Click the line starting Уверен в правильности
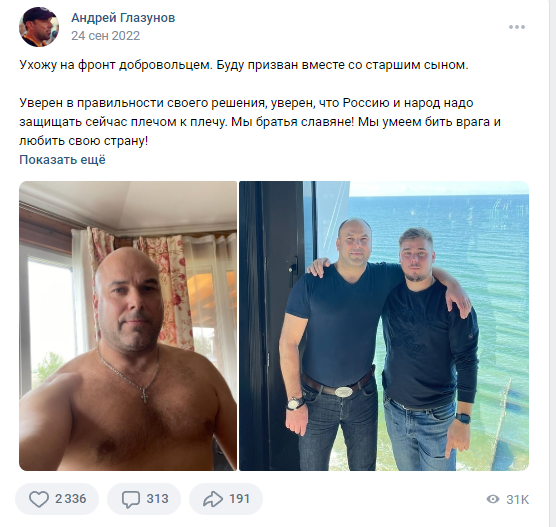 (246, 103)
